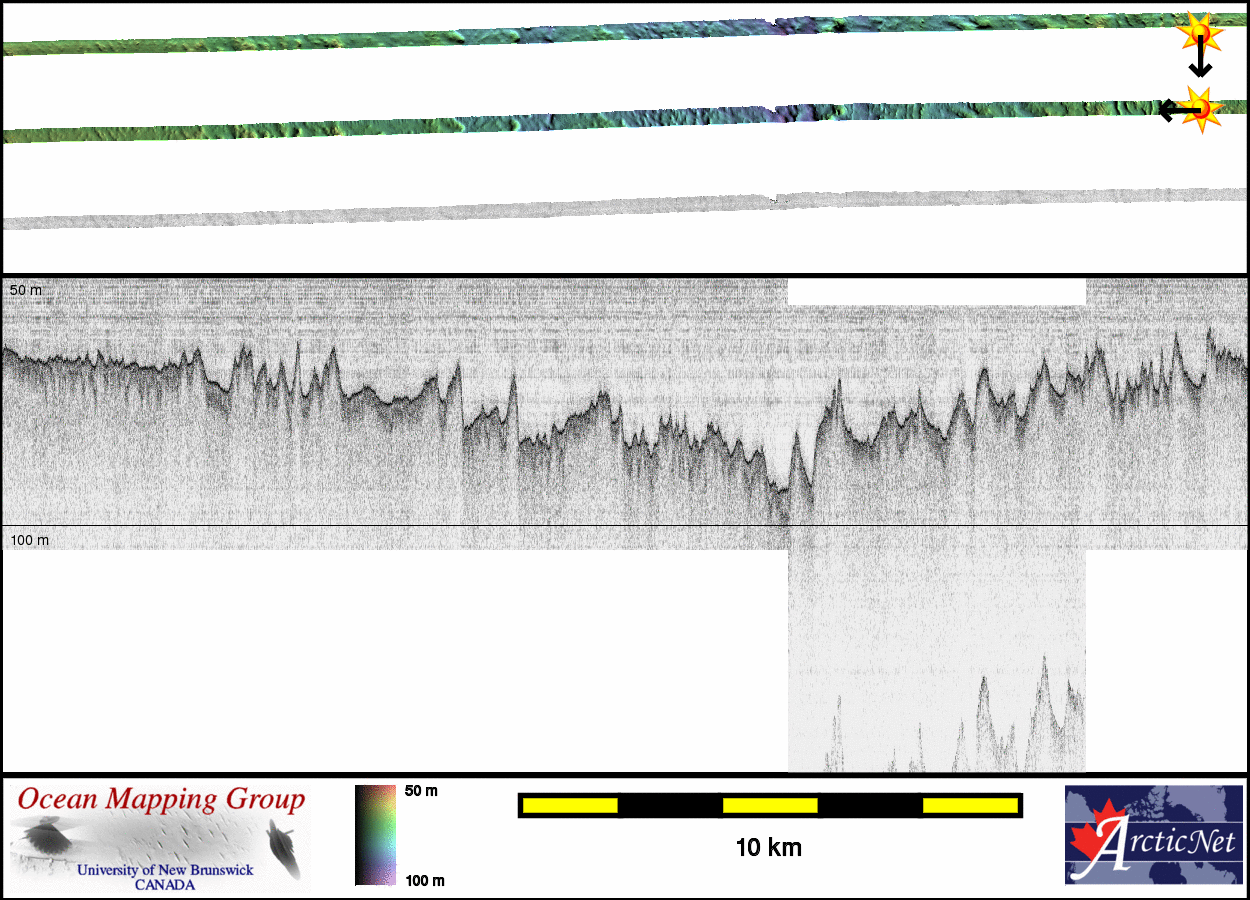This screenshot has height=900, width=1250.
Task: Click the 50 m label beside the color scale
Action: coord(421,791)
